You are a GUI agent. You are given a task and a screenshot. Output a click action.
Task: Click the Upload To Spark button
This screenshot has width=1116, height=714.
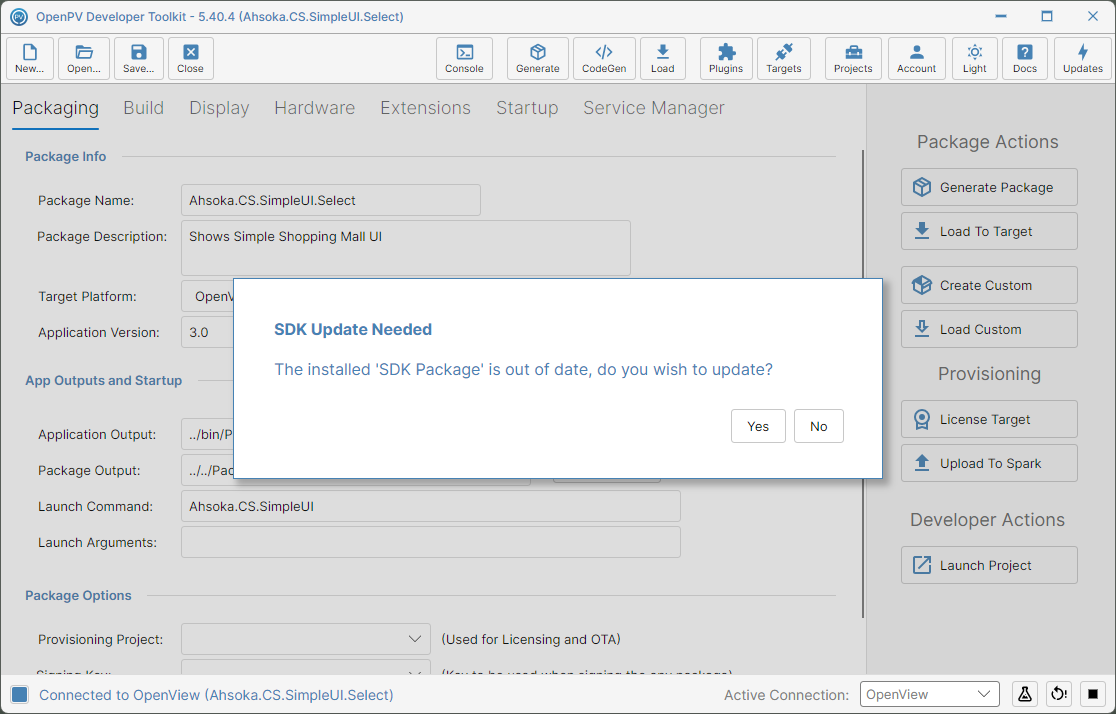[989, 463]
